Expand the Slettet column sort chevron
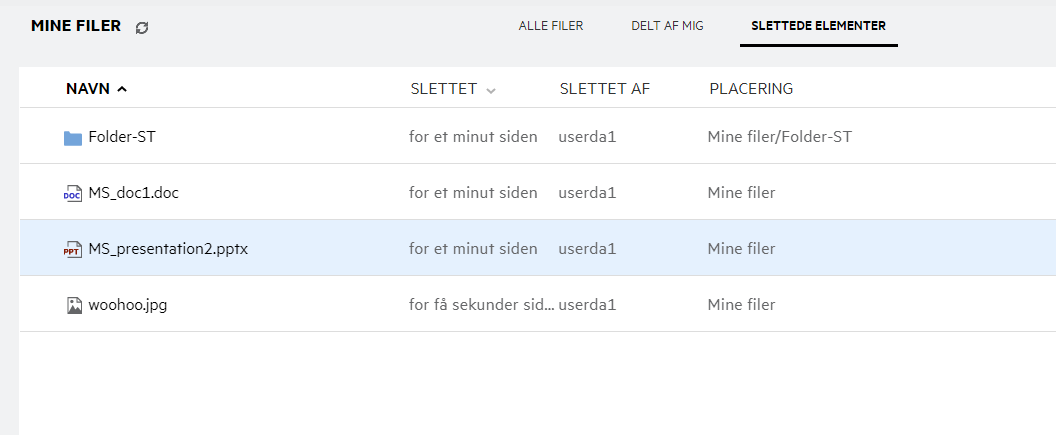 (x=491, y=90)
